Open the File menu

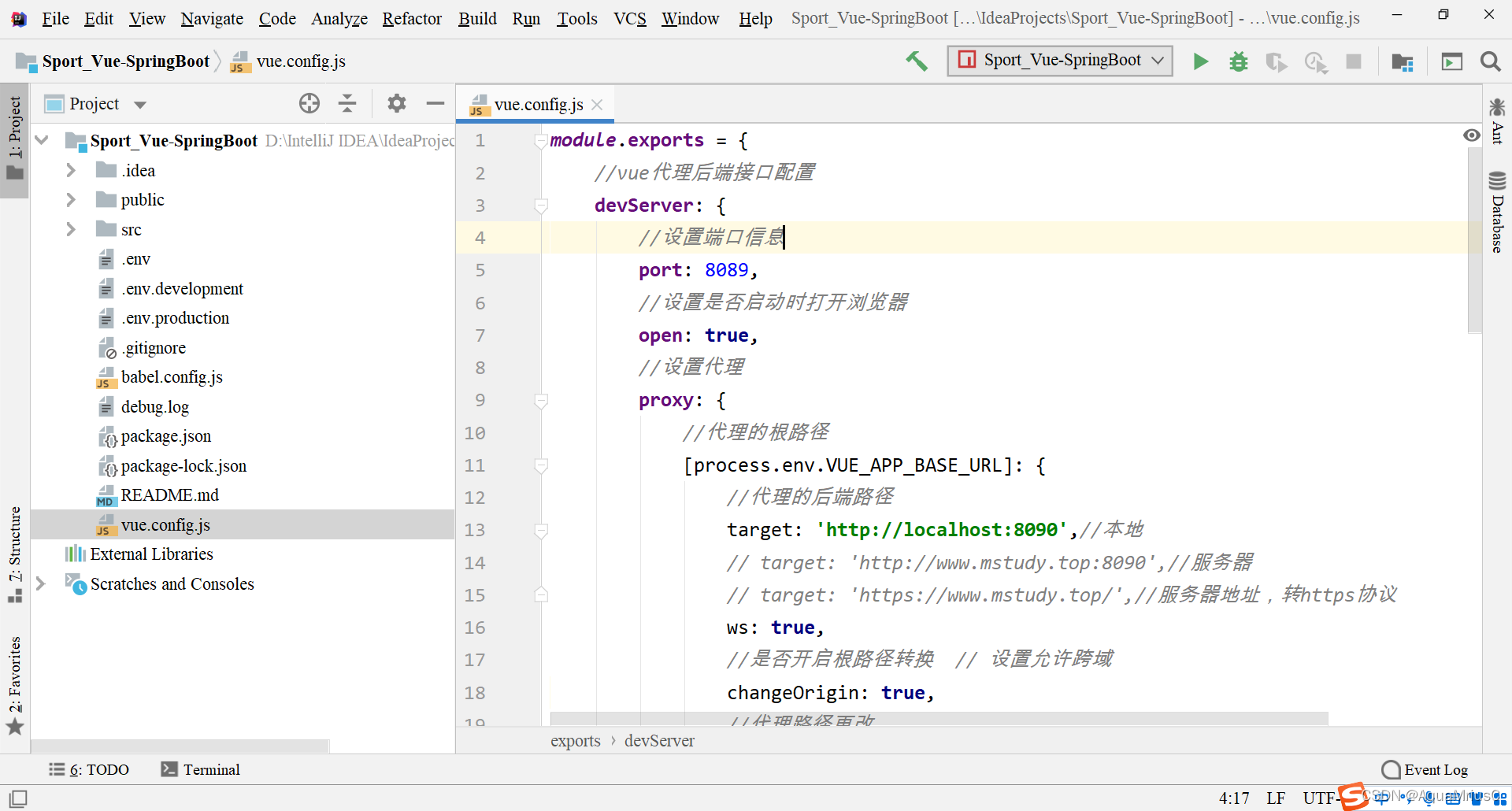[55, 18]
